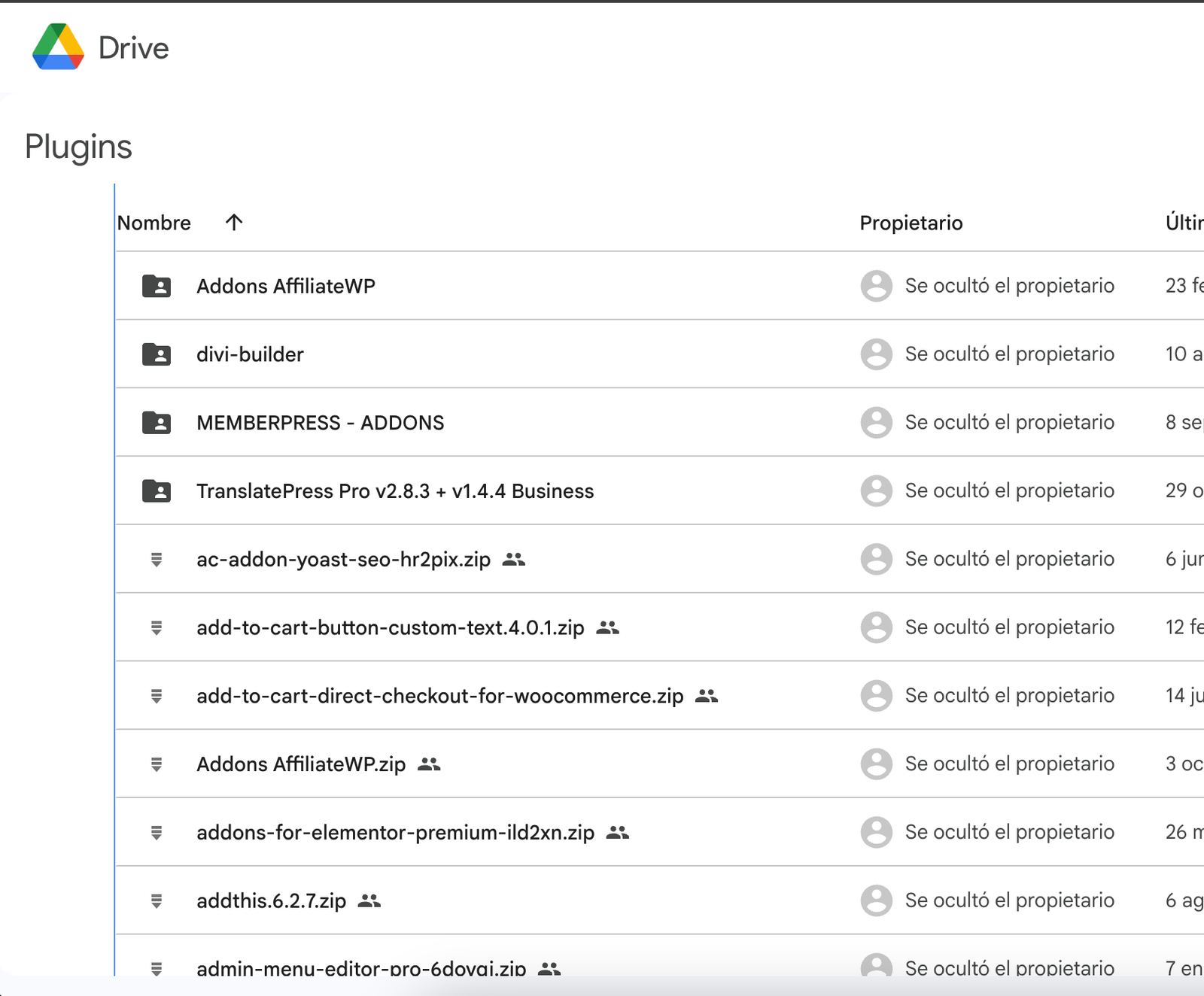Click the Propietario column header
The image size is (1204, 996).
point(911,223)
